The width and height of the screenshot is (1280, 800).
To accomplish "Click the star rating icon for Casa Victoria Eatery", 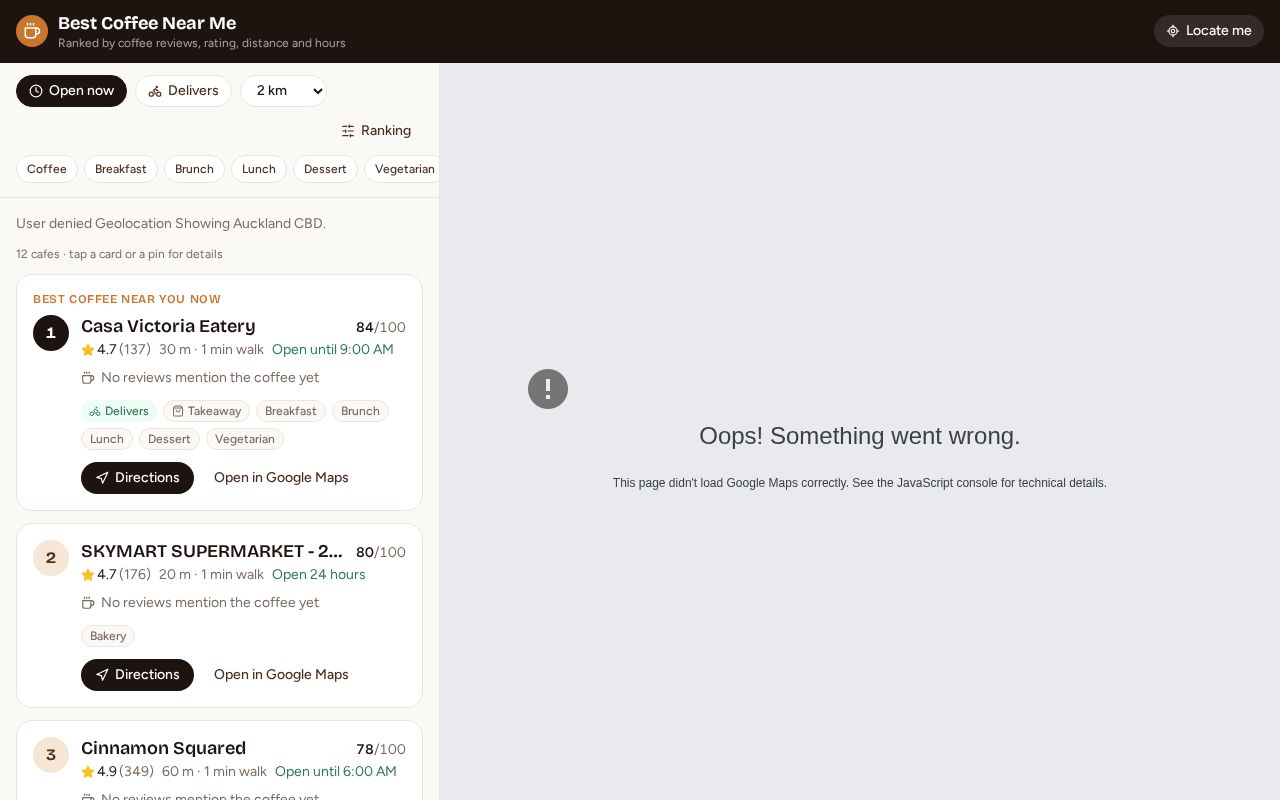I will (88, 350).
